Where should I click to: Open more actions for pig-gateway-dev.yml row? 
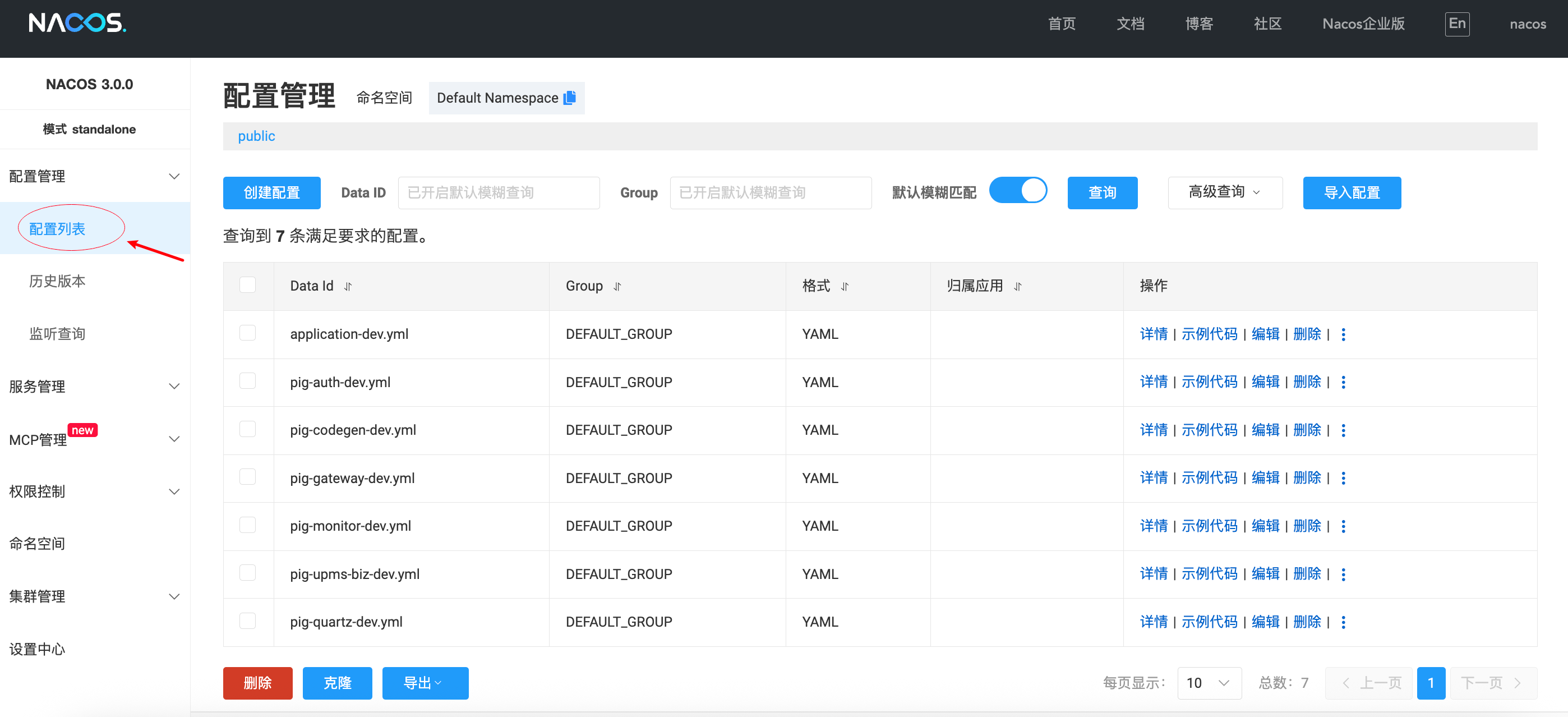click(x=1343, y=478)
